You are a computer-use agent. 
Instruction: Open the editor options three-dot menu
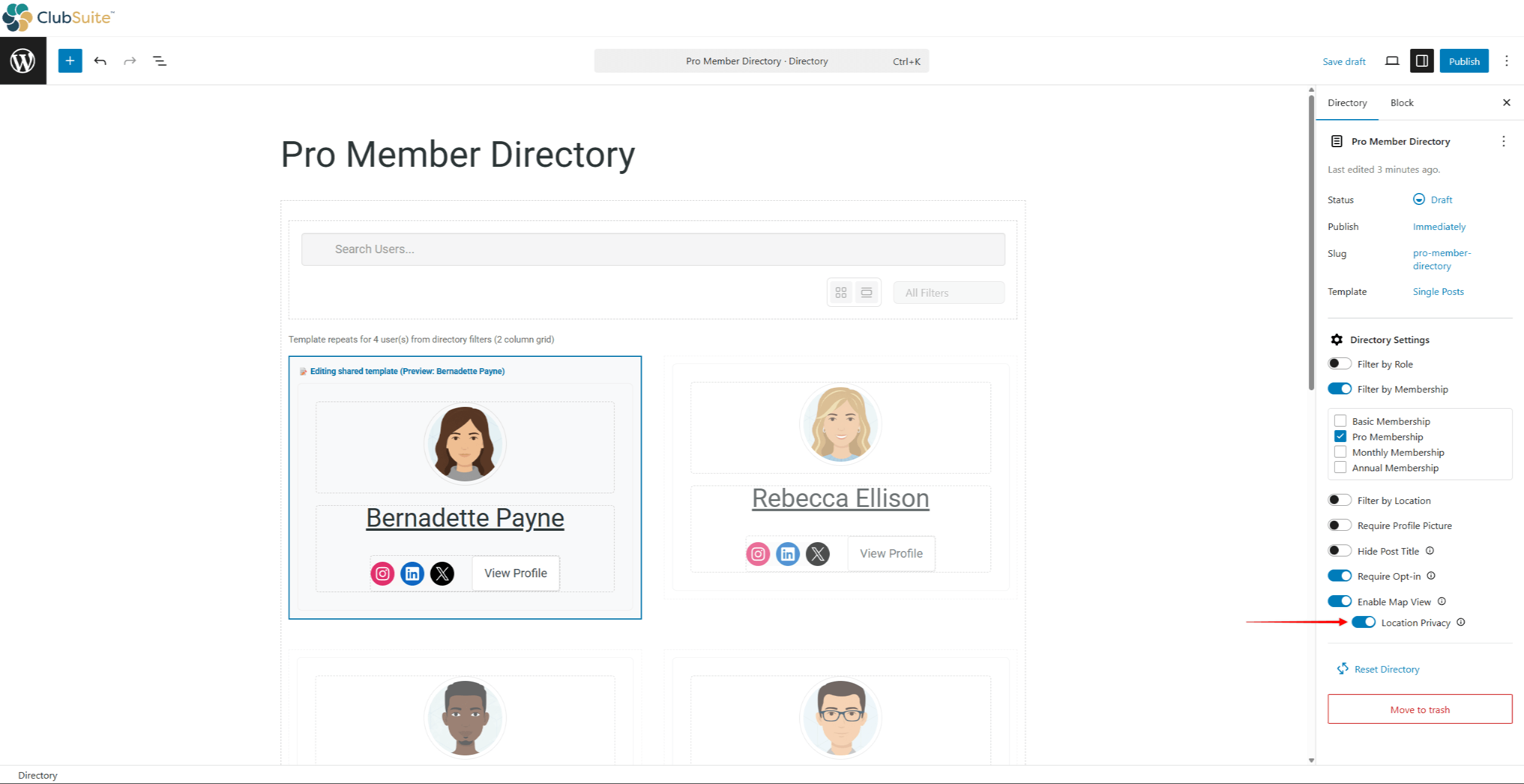[x=1506, y=61]
